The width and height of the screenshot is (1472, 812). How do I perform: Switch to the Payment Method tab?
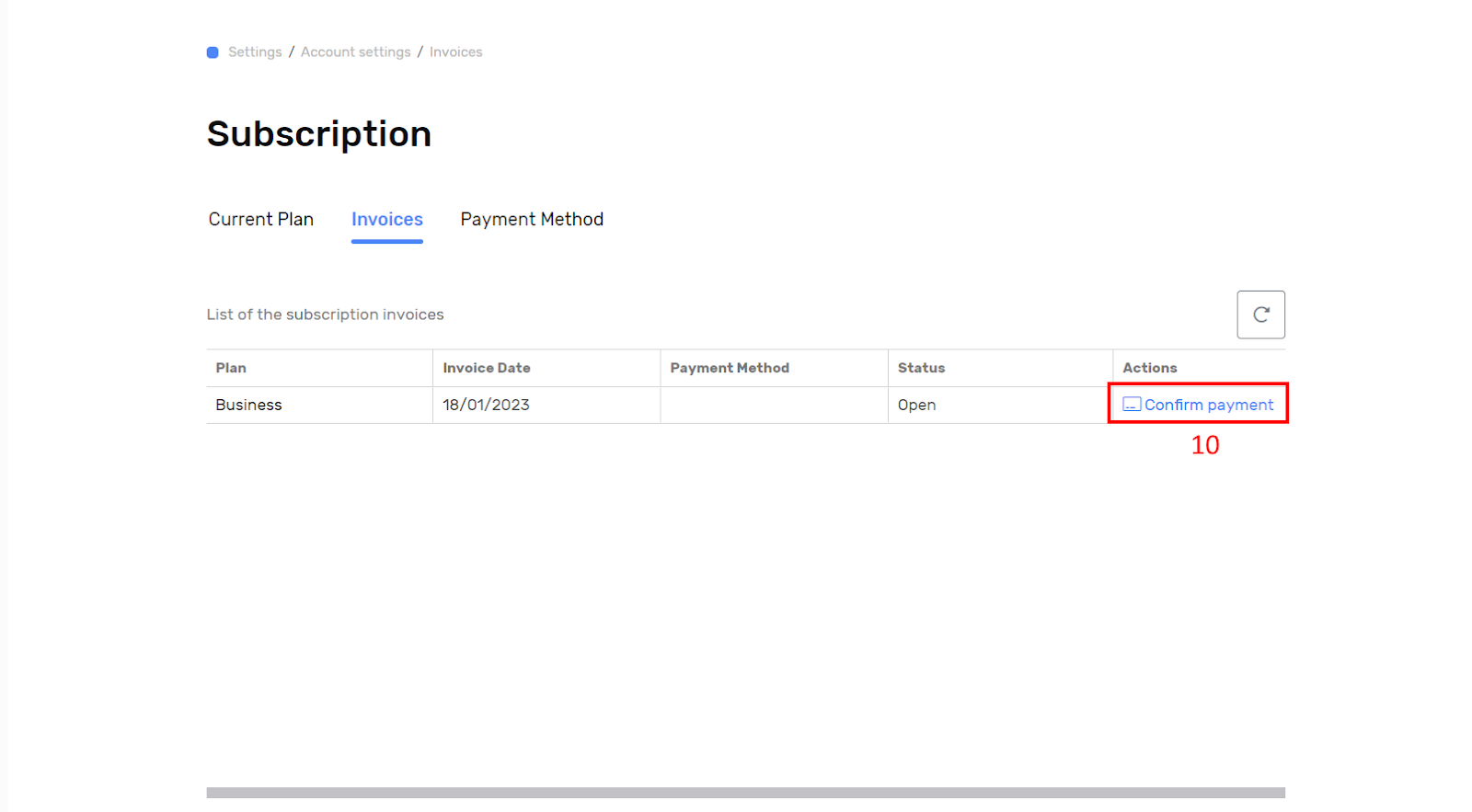(532, 219)
